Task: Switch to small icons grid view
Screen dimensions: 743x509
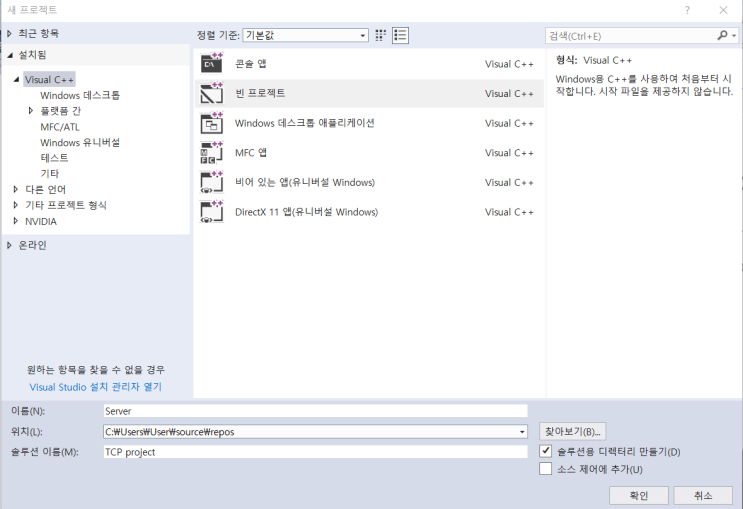Action: point(381,36)
